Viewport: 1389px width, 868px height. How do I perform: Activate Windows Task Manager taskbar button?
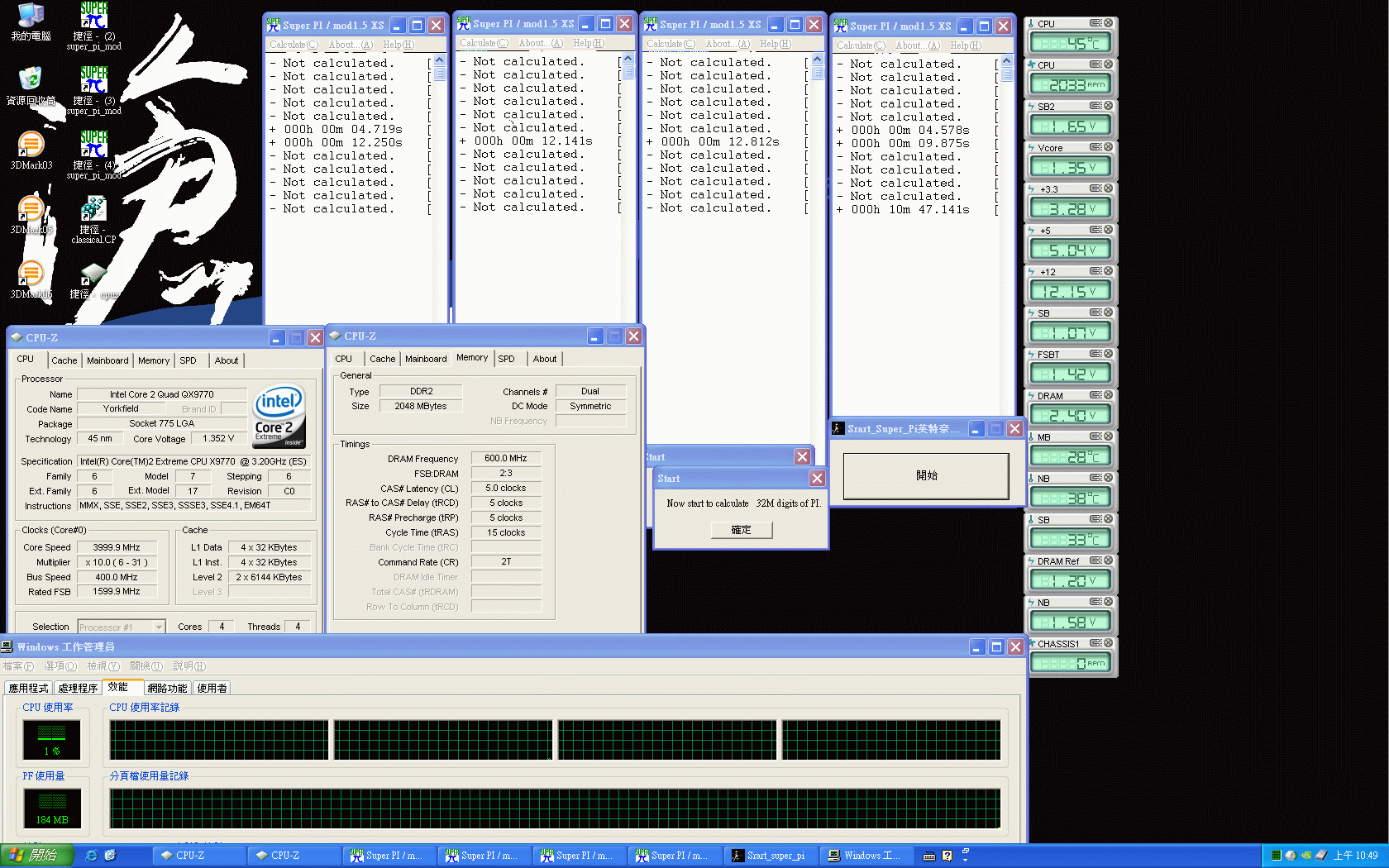tap(867, 856)
